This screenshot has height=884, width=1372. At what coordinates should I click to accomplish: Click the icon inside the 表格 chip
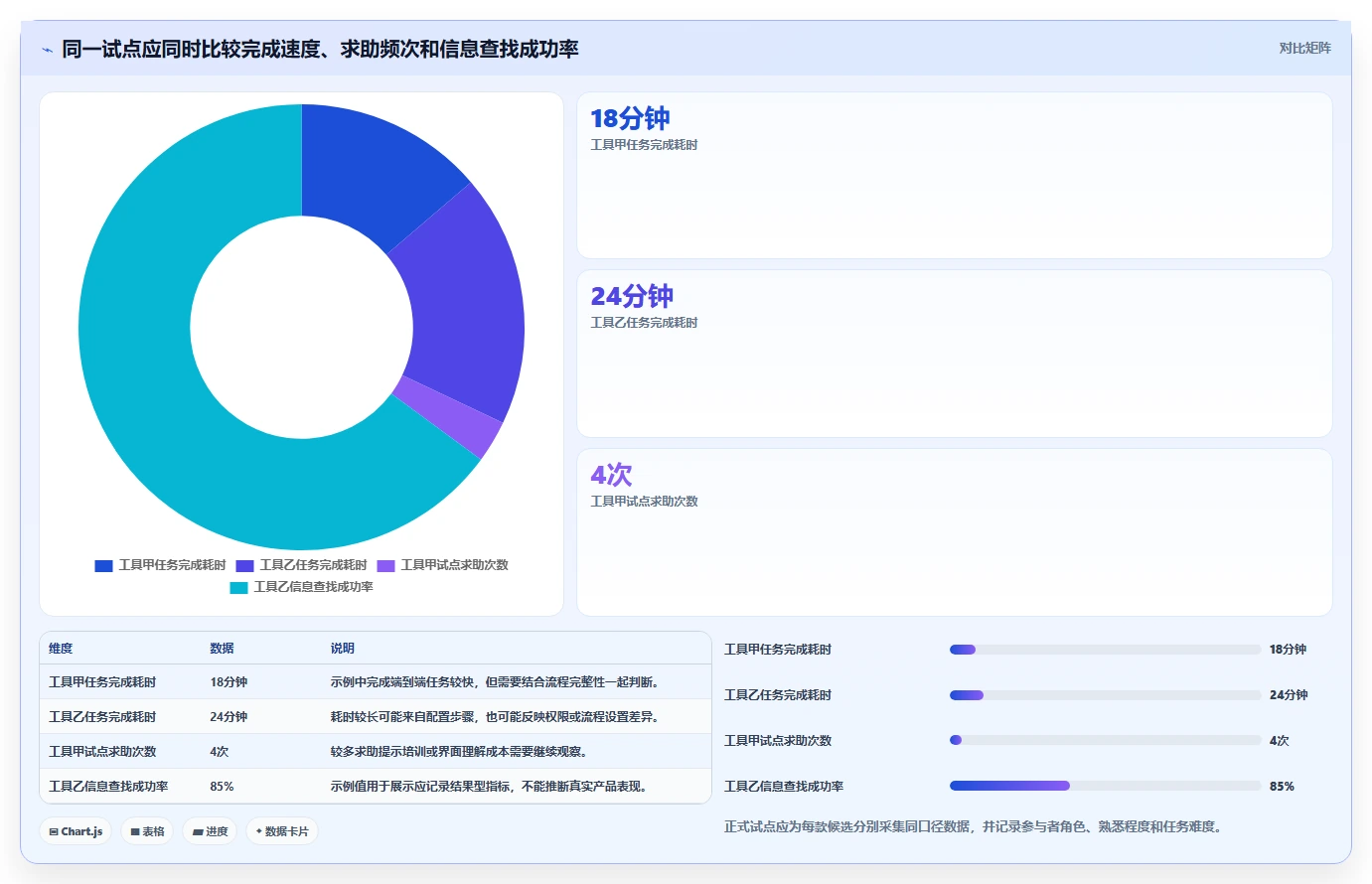tap(135, 832)
